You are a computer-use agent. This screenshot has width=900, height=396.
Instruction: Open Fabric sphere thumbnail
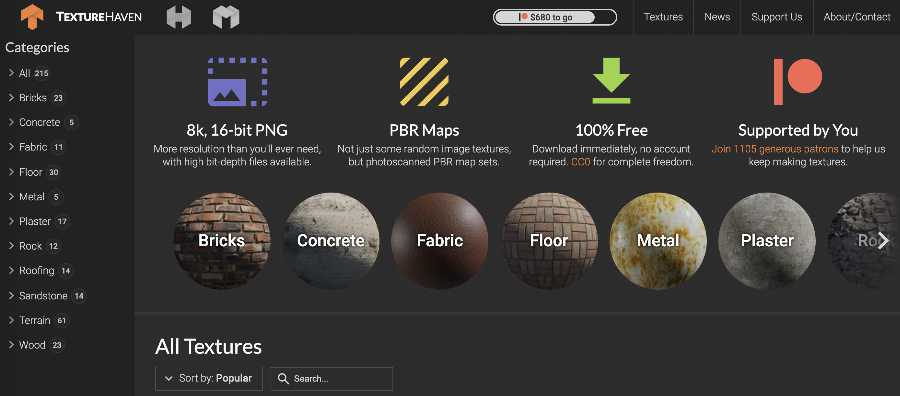pos(440,240)
